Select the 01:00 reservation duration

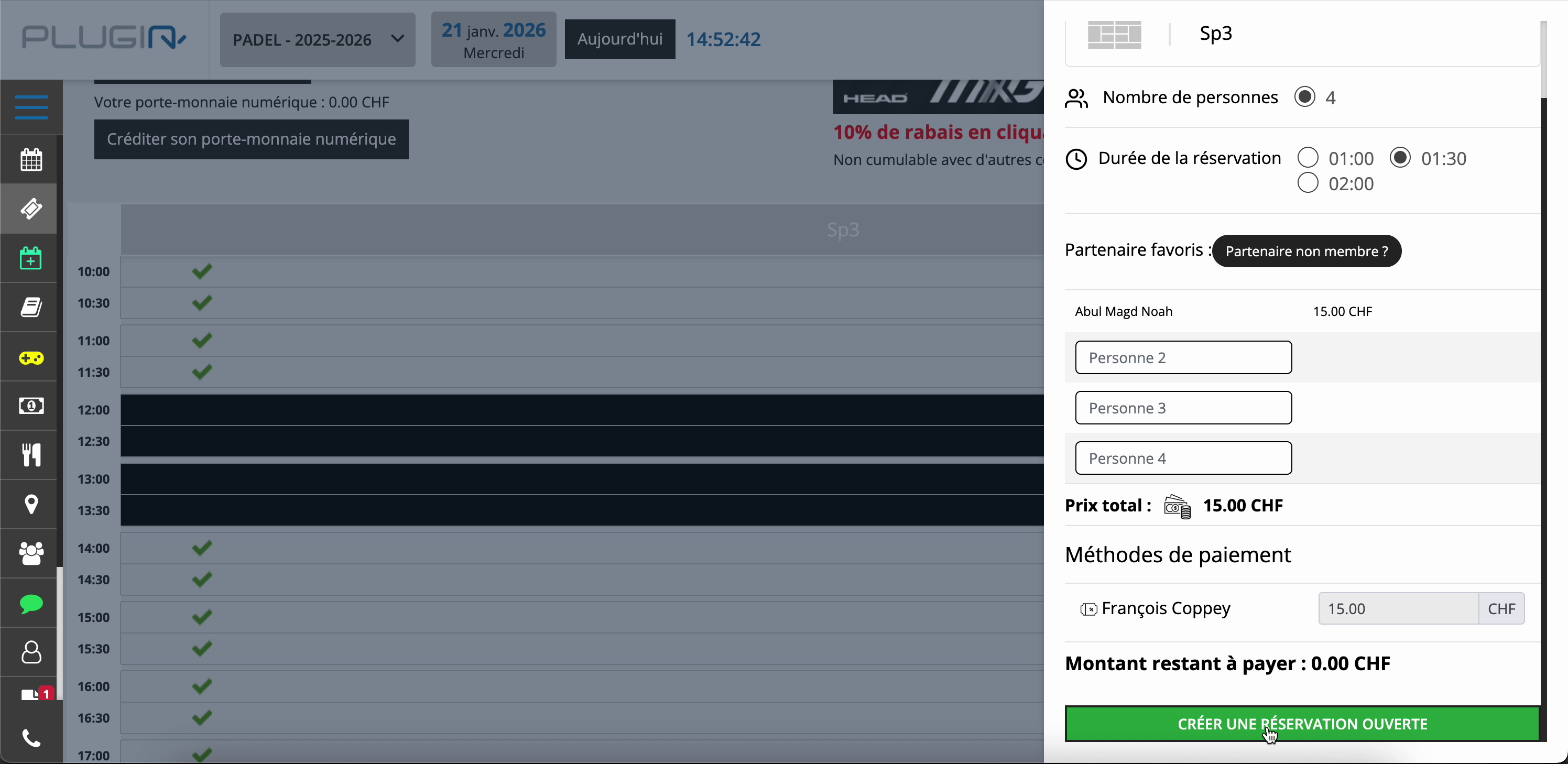[1308, 158]
